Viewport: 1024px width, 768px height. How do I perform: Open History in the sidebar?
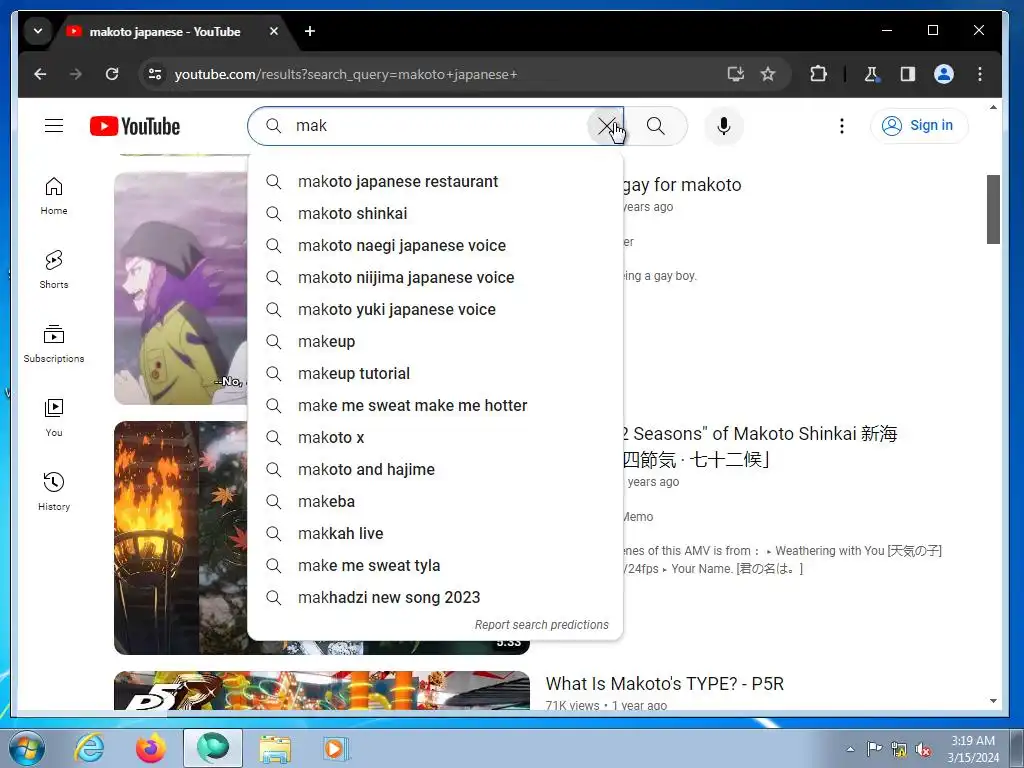[x=54, y=492]
